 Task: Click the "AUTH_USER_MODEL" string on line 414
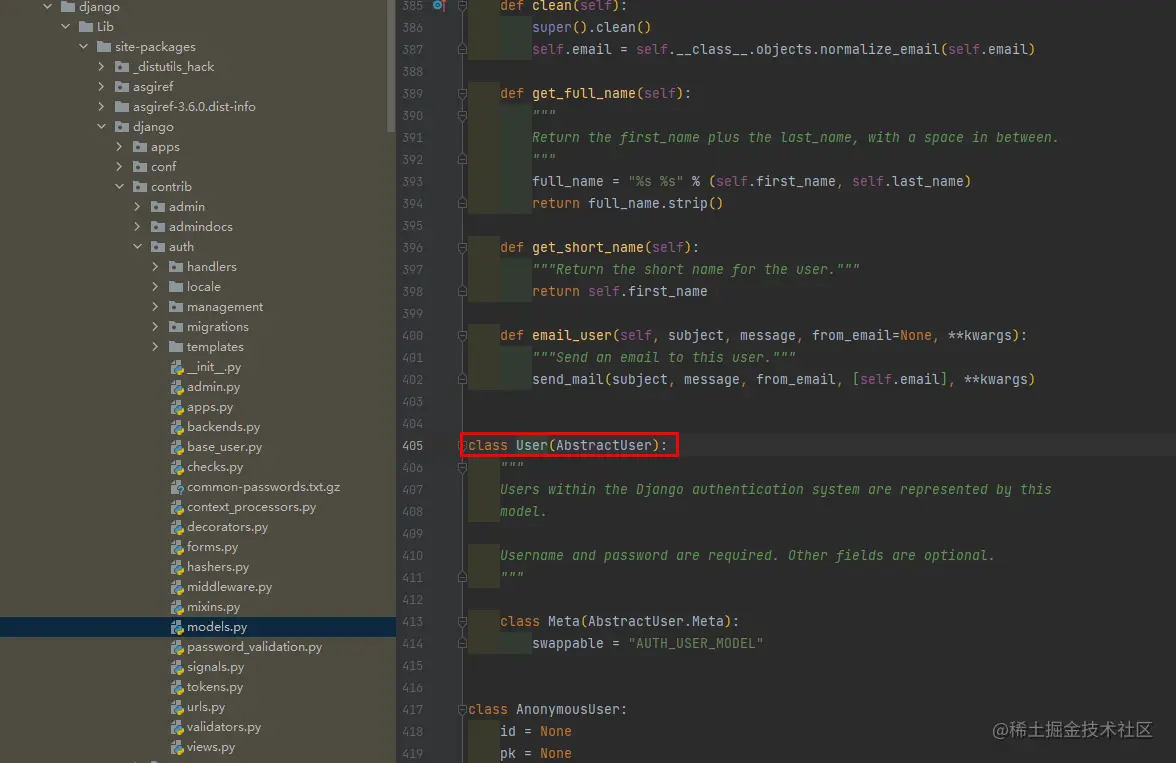pos(695,644)
